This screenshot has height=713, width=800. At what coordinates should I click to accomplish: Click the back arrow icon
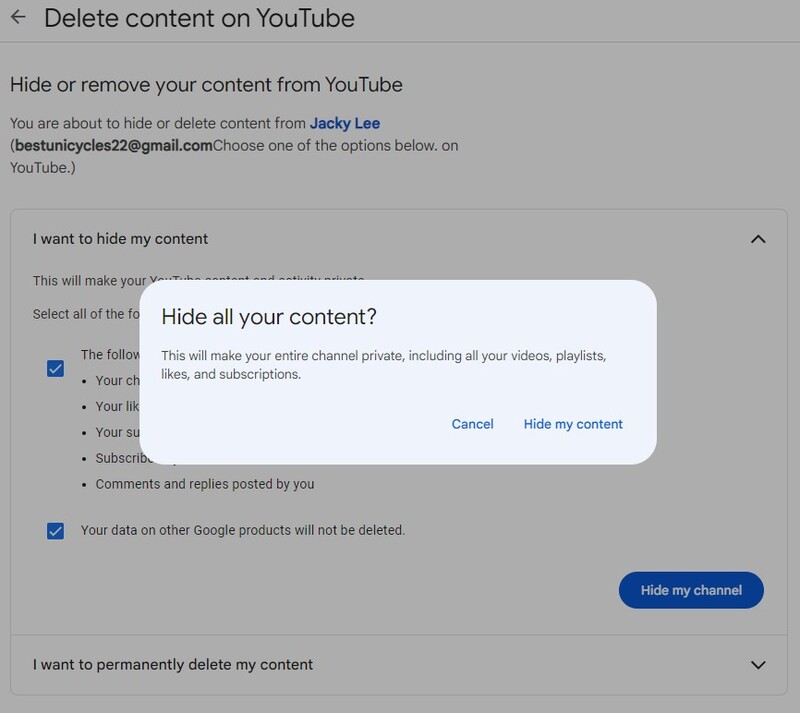[18, 18]
